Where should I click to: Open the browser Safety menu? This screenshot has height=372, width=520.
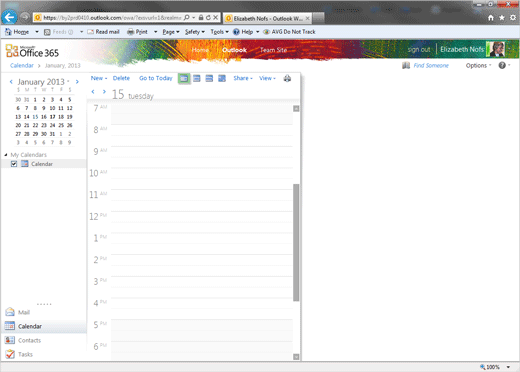tap(195, 32)
